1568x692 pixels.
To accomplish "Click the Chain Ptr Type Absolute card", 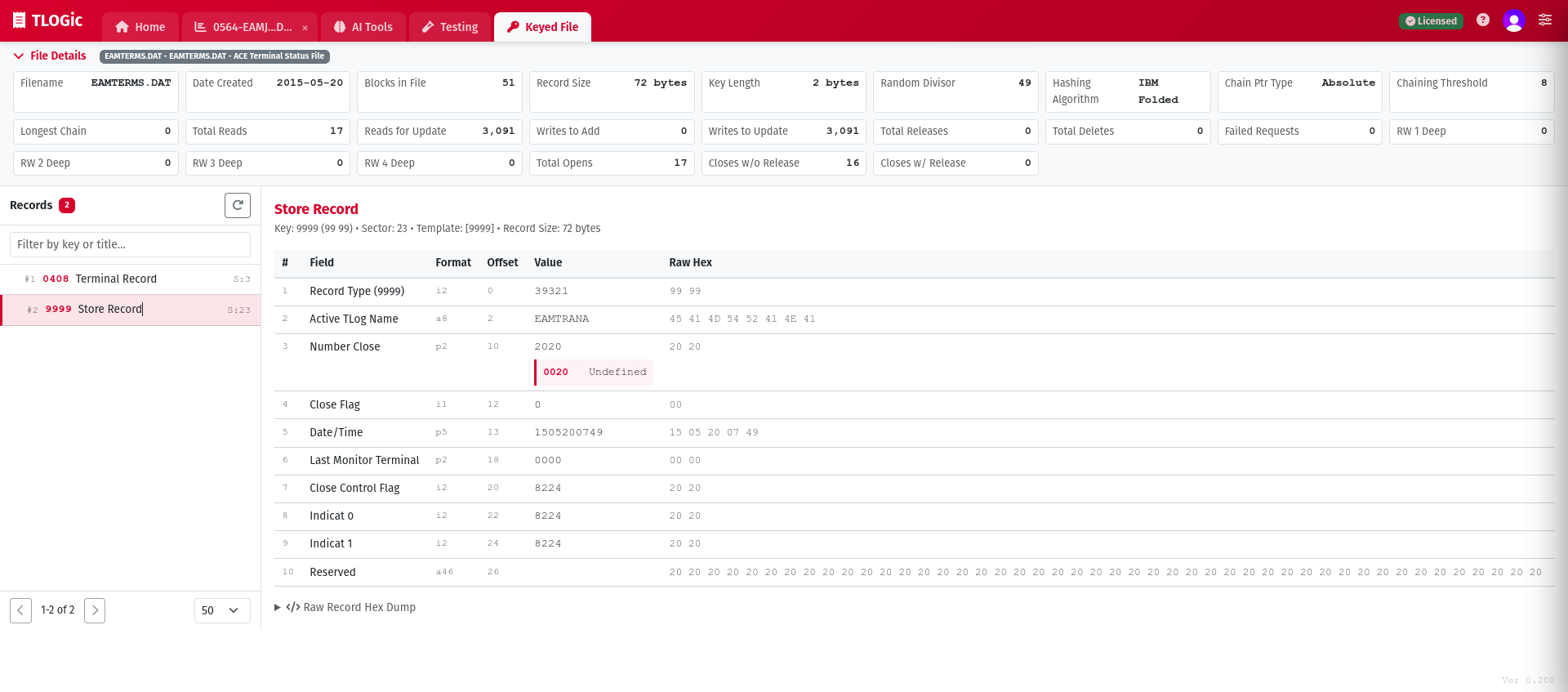I will click(x=1300, y=92).
